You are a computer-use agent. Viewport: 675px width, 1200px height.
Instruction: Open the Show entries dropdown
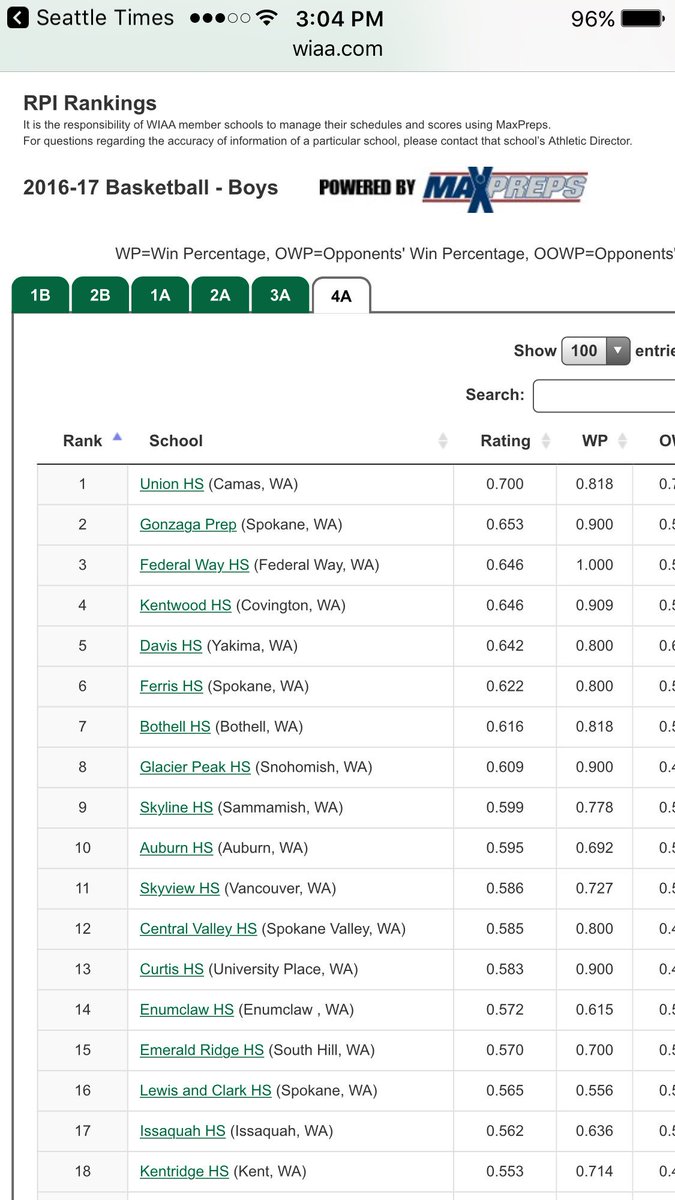click(596, 351)
